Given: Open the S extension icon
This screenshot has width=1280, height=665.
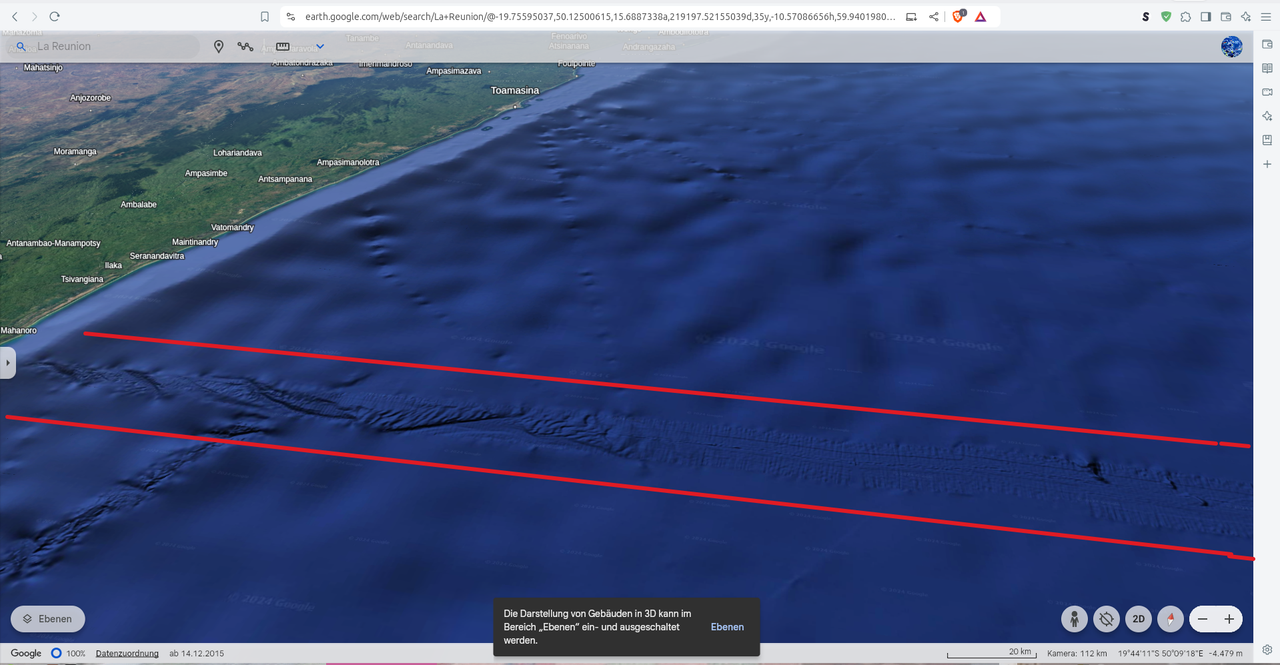Looking at the screenshot, I should click(1146, 17).
